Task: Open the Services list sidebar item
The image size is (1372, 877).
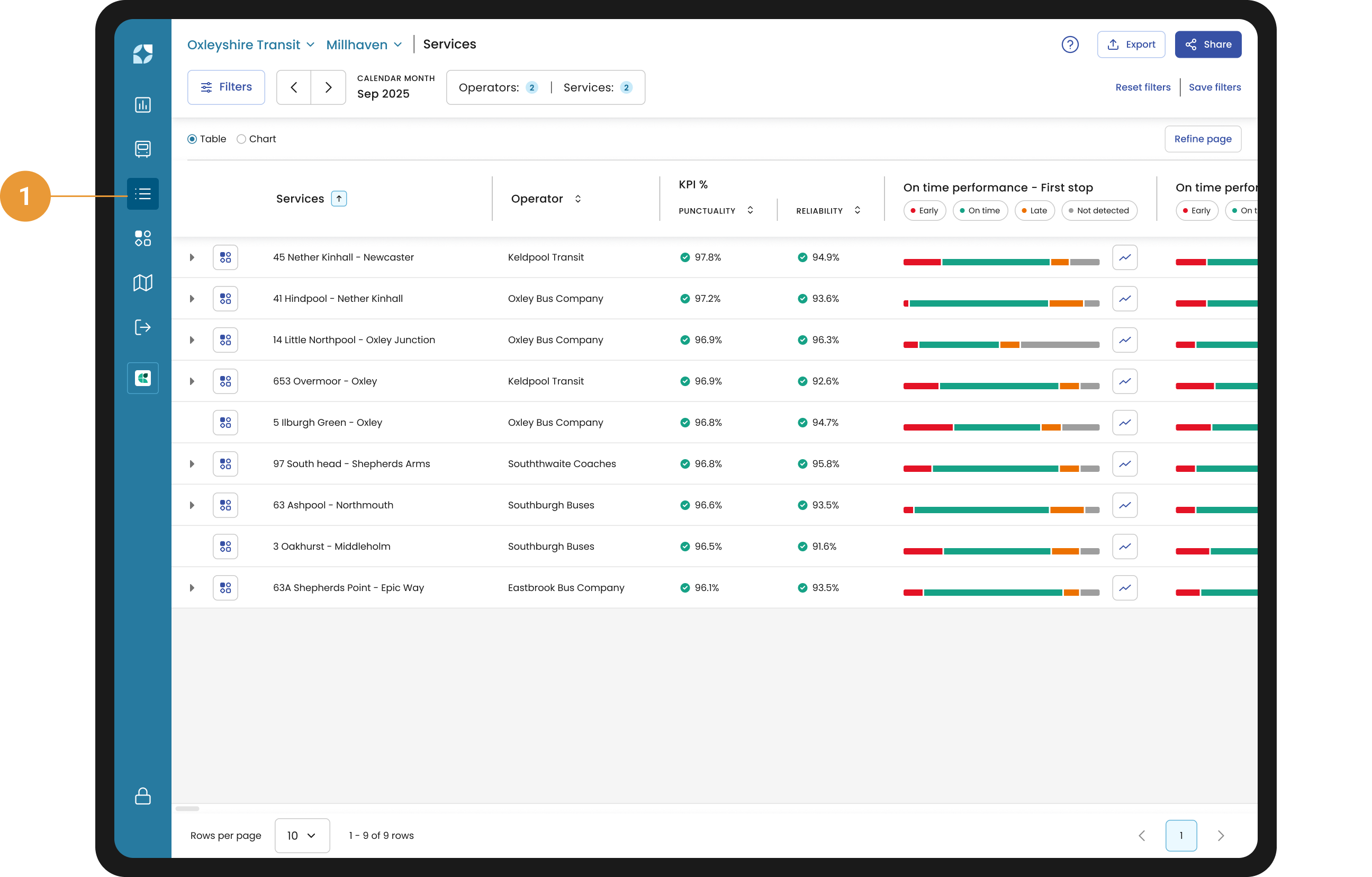Action: (142, 194)
